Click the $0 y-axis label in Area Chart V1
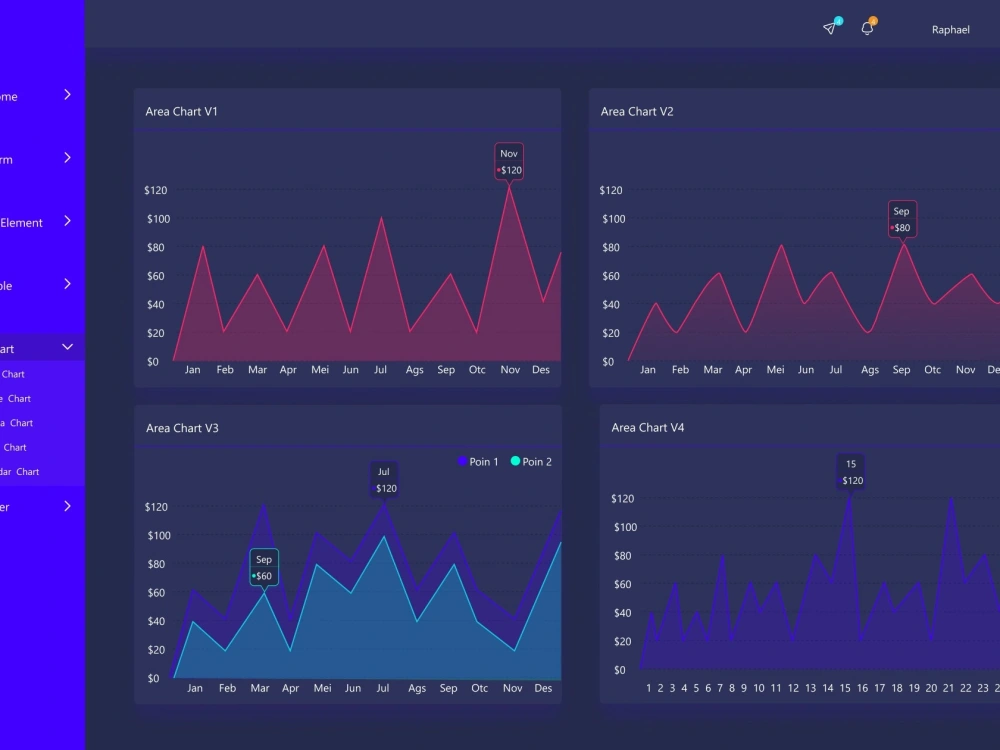Image resolution: width=1000 pixels, height=750 pixels. [x=153, y=362]
